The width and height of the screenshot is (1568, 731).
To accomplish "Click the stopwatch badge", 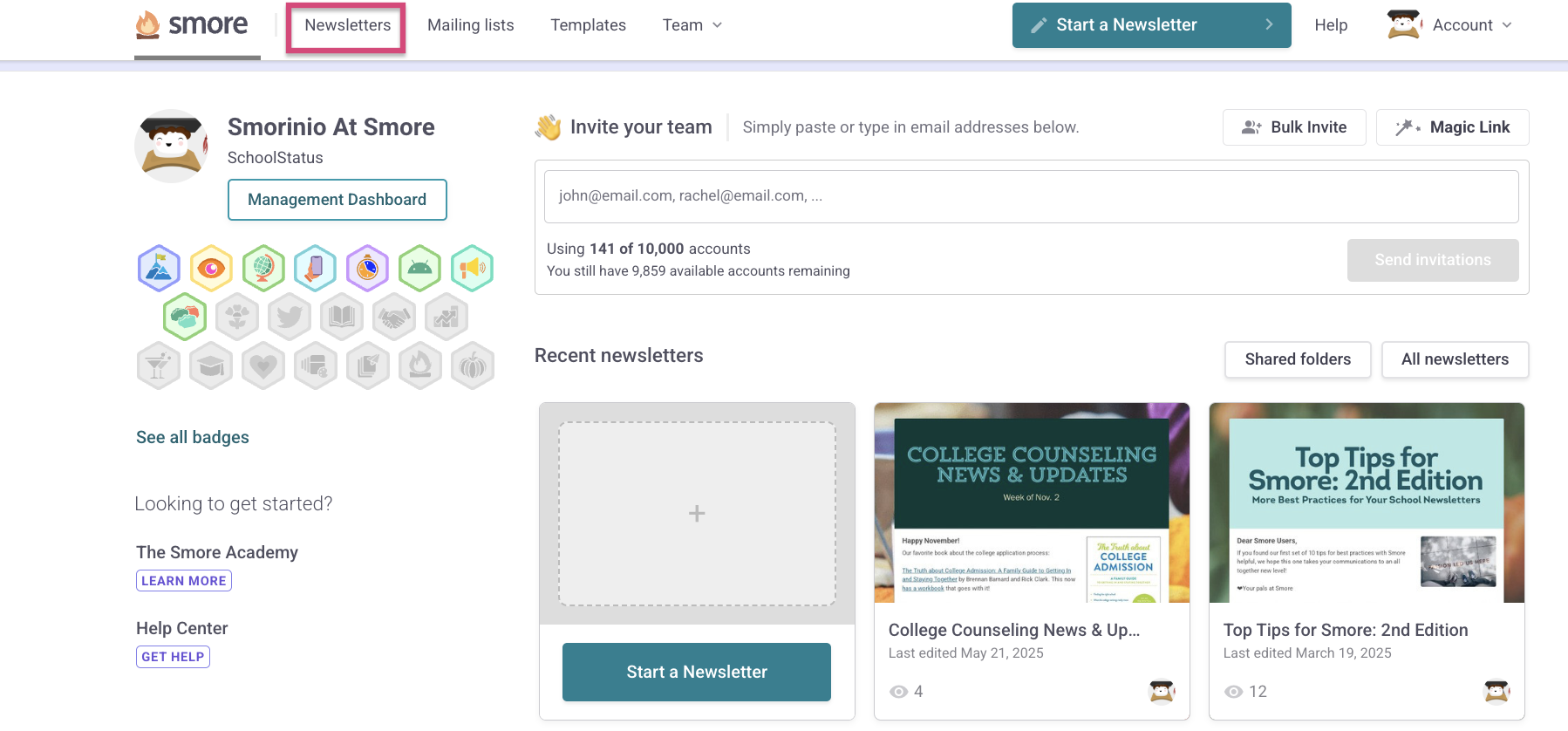I will click(x=368, y=269).
